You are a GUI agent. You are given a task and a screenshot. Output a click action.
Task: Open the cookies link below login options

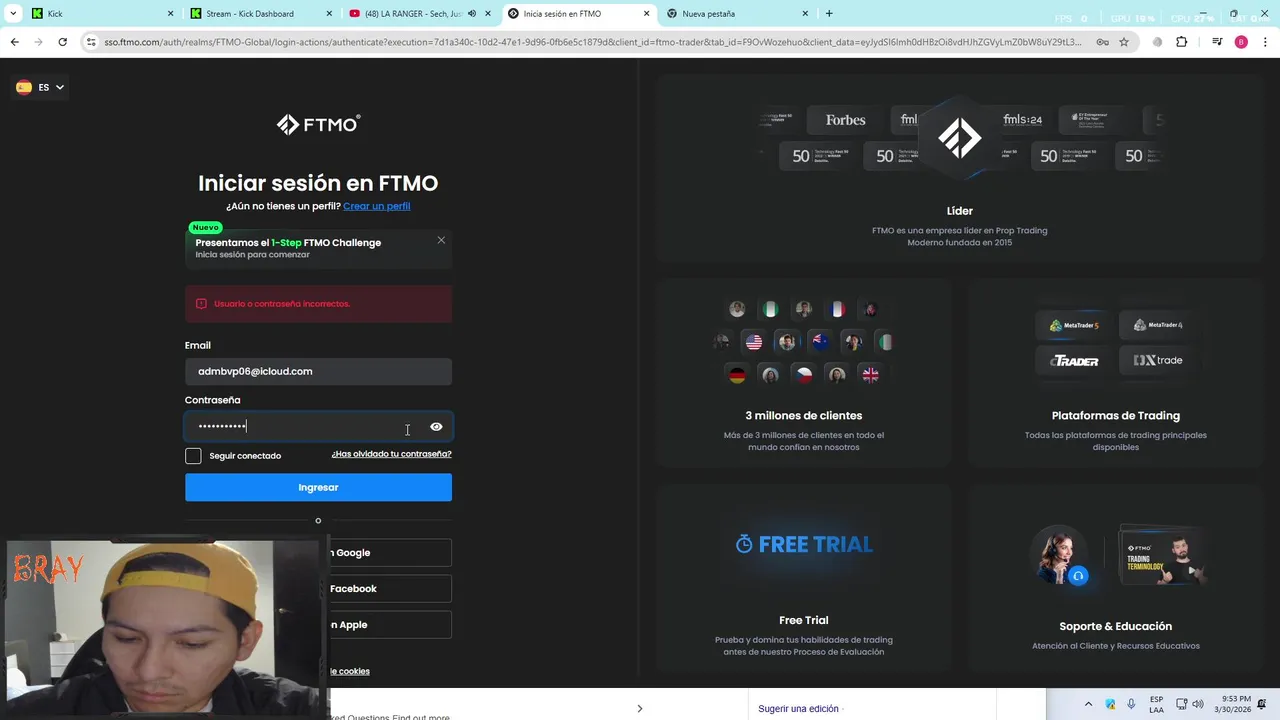click(349, 671)
